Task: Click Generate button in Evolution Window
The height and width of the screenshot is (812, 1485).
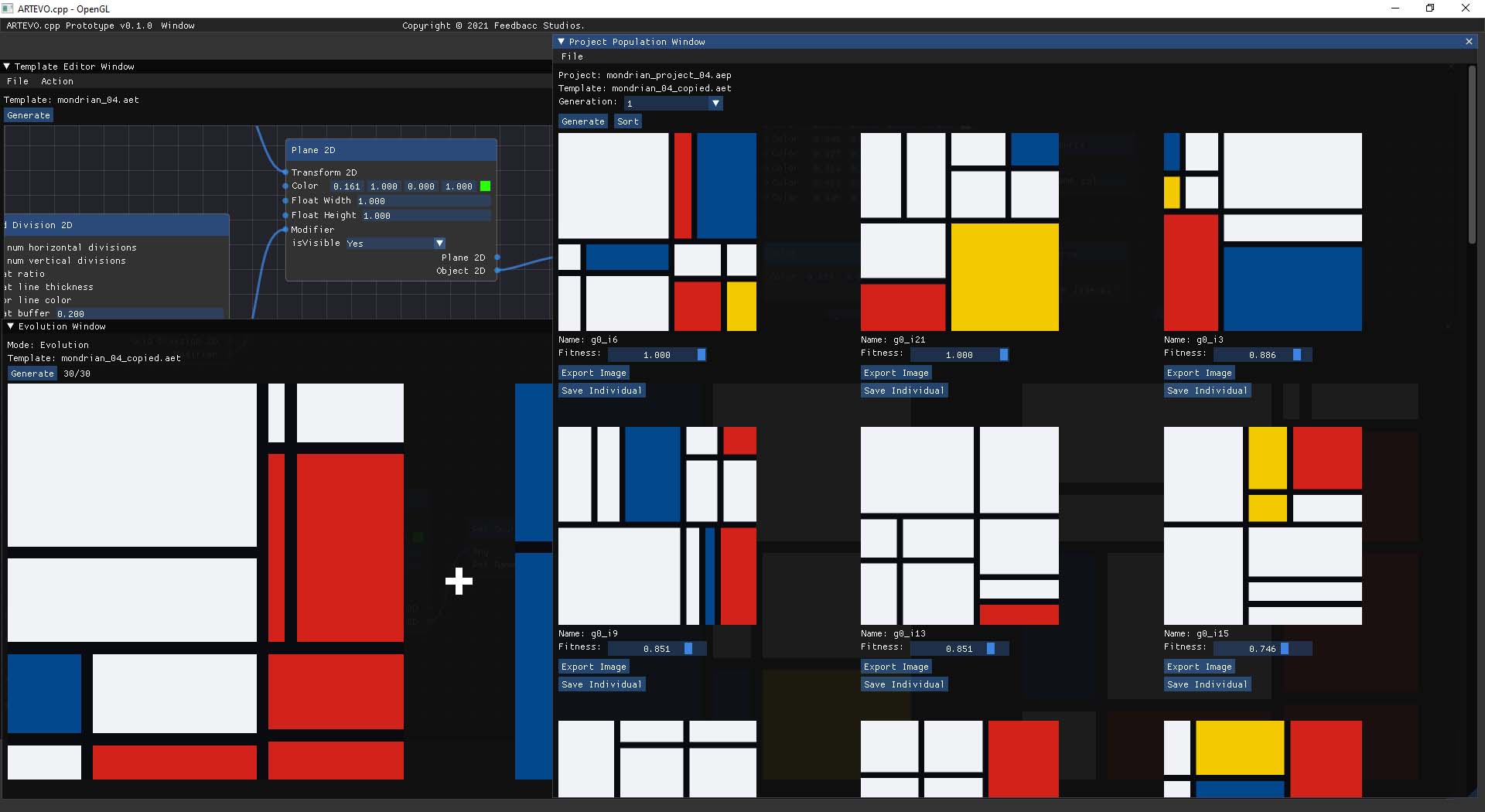Action: point(32,374)
